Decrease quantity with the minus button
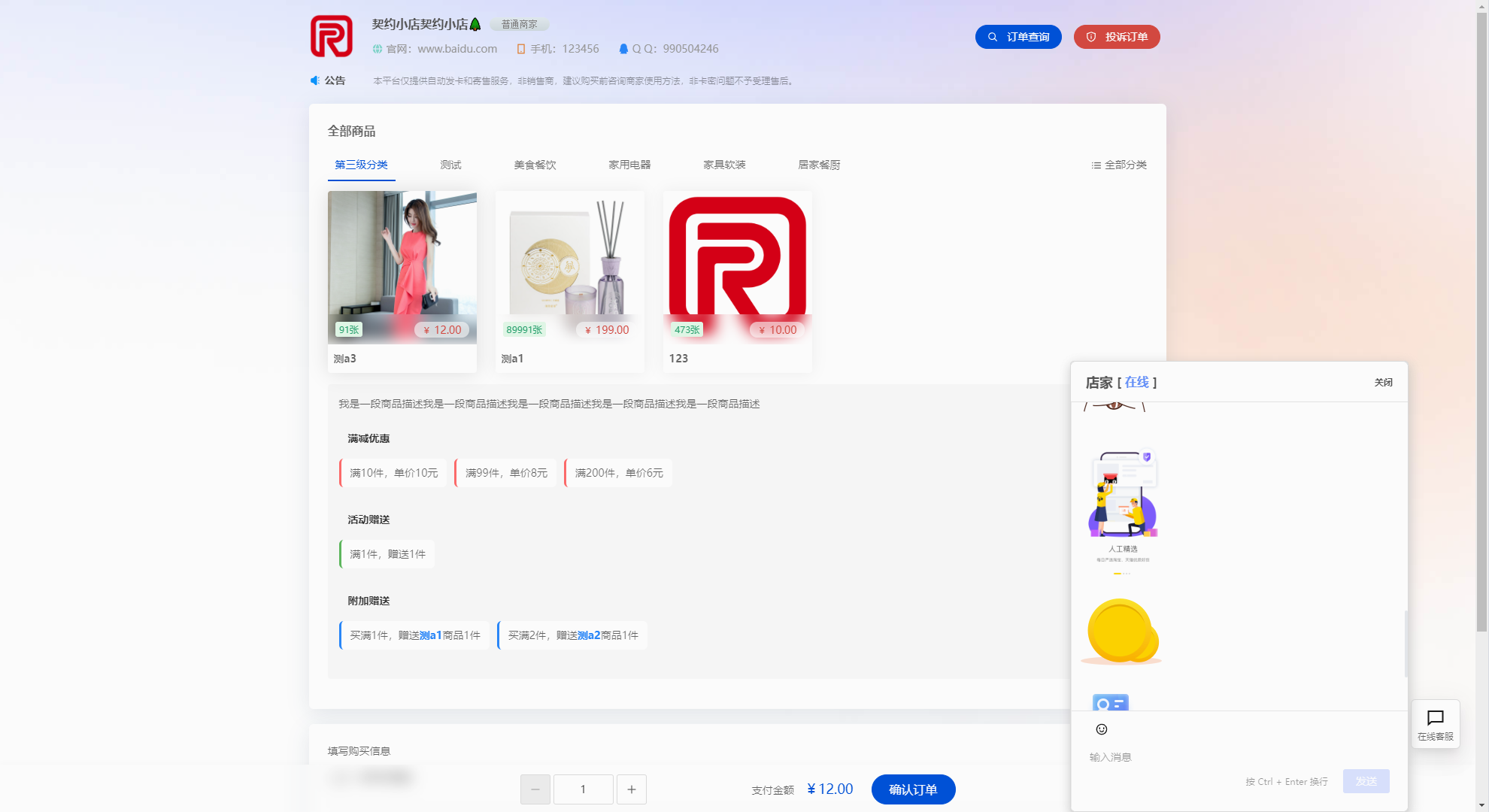 [535, 789]
